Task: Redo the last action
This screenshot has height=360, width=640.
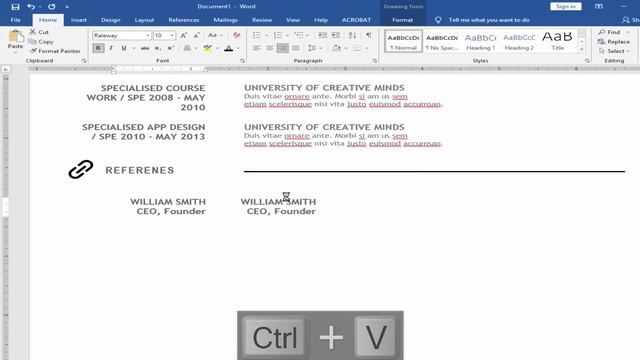Action: point(51,7)
